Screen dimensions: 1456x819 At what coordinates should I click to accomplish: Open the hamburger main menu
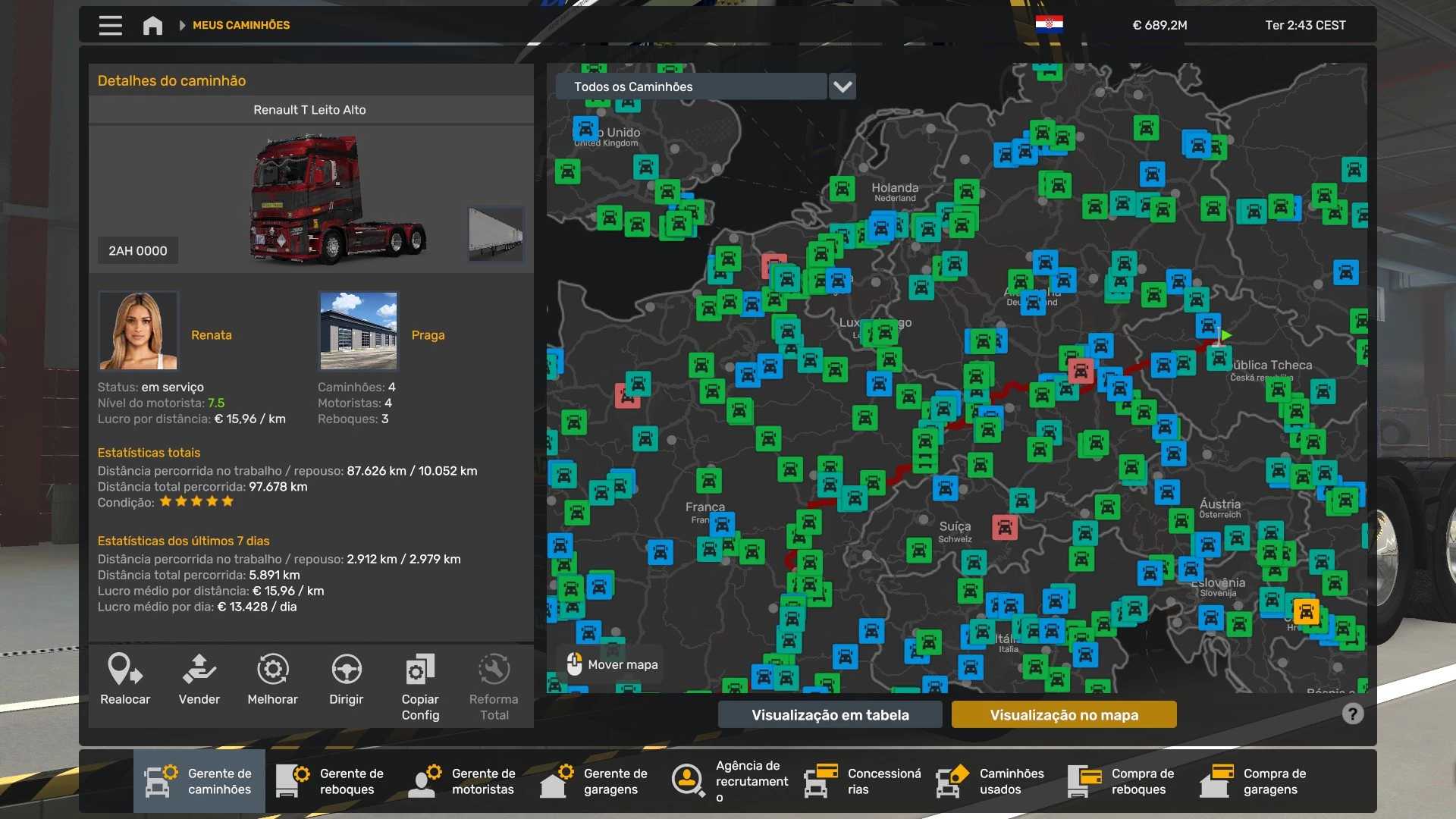(x=111, y=25)
